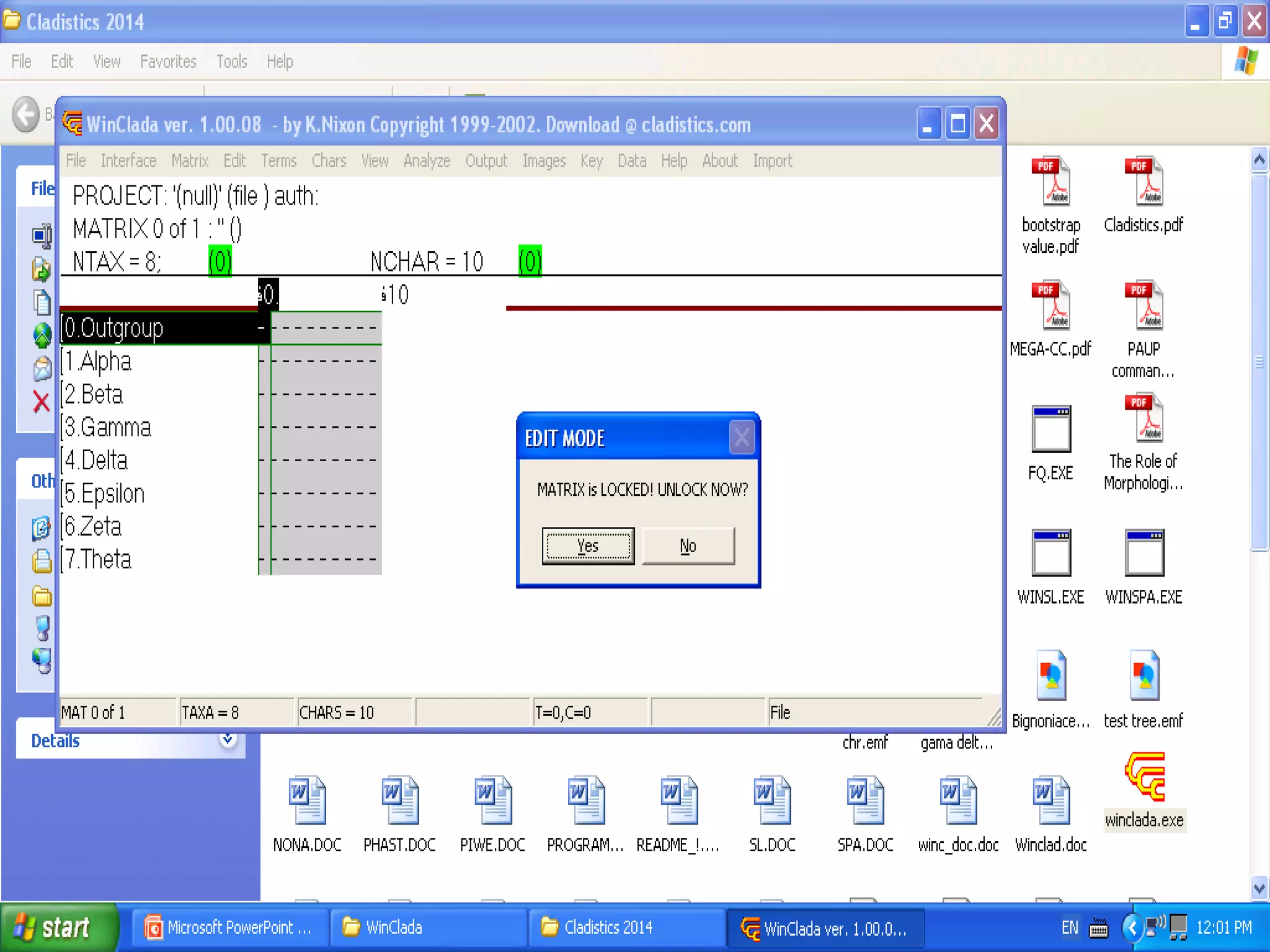Image resolution: width=1270 pixels, height=952 pixels.
Task: Open the test tree.emf file icon
Action: (x=1144, y=676)
